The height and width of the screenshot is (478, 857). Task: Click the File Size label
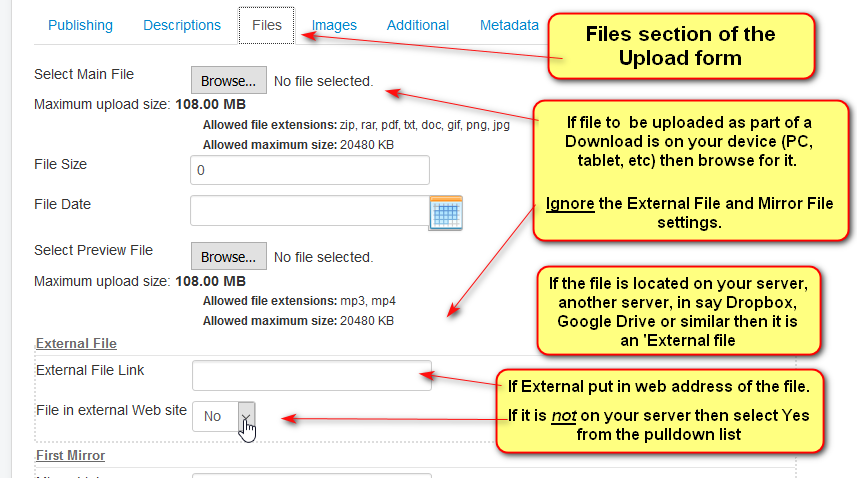(60, 164)
